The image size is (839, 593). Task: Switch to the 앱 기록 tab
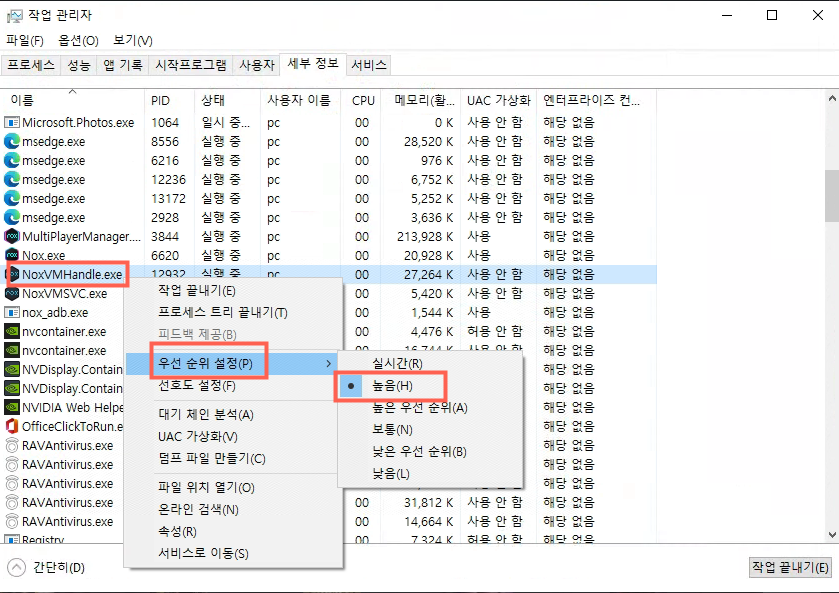click(x=123, y=65)
